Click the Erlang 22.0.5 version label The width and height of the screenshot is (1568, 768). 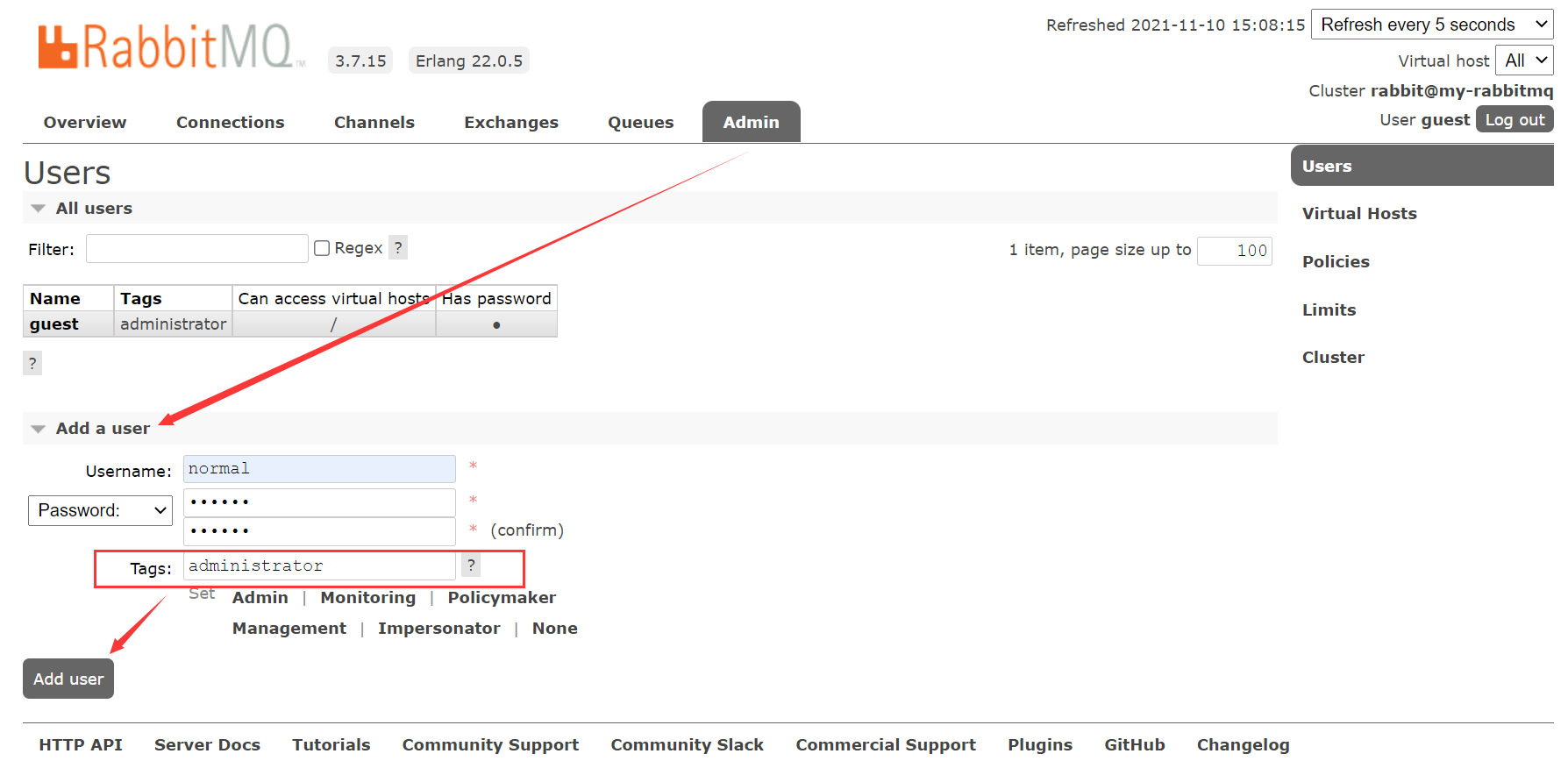click(x=469, y=60)
